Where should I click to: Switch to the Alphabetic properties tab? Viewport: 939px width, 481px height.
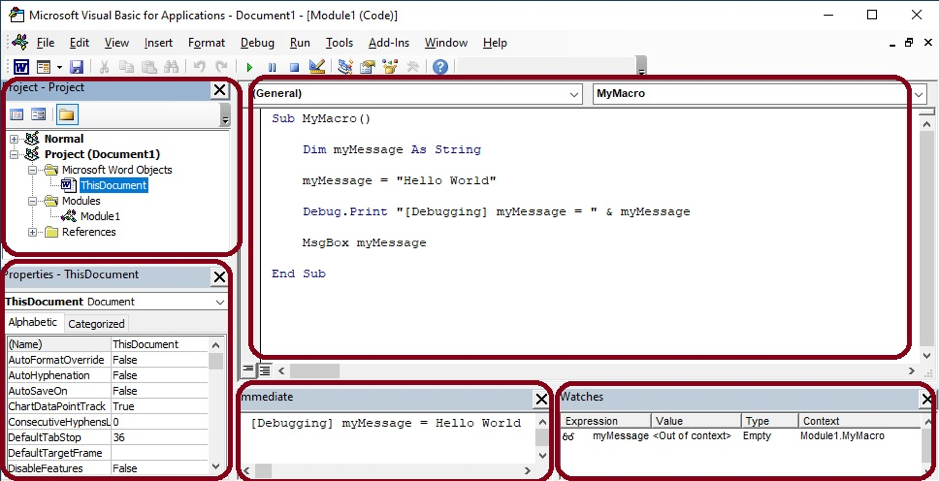point(33,322)
